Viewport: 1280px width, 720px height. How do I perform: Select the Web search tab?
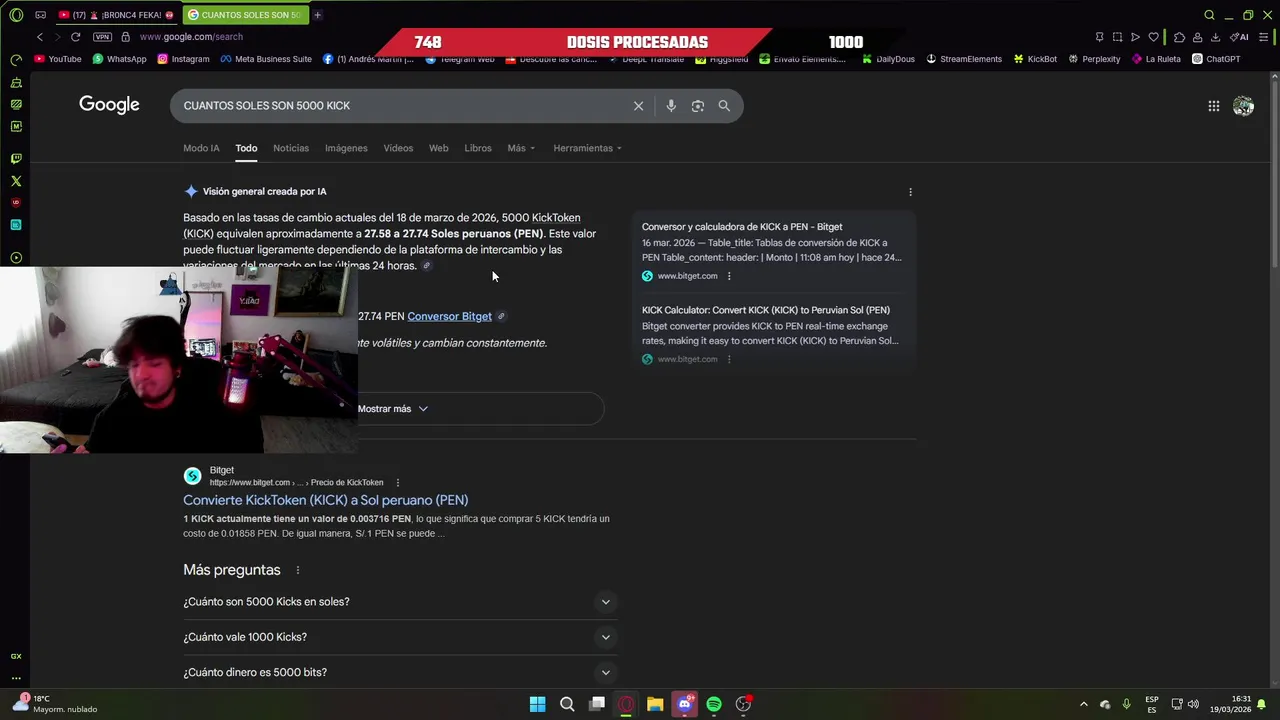[439, 148]
